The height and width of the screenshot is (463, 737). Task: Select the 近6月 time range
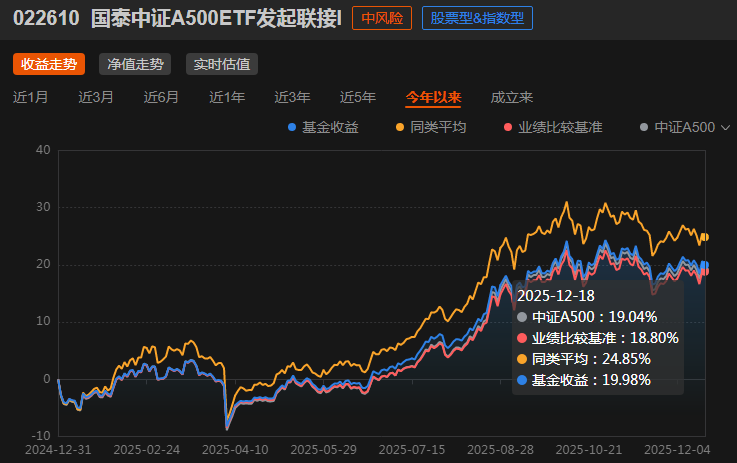161,97
